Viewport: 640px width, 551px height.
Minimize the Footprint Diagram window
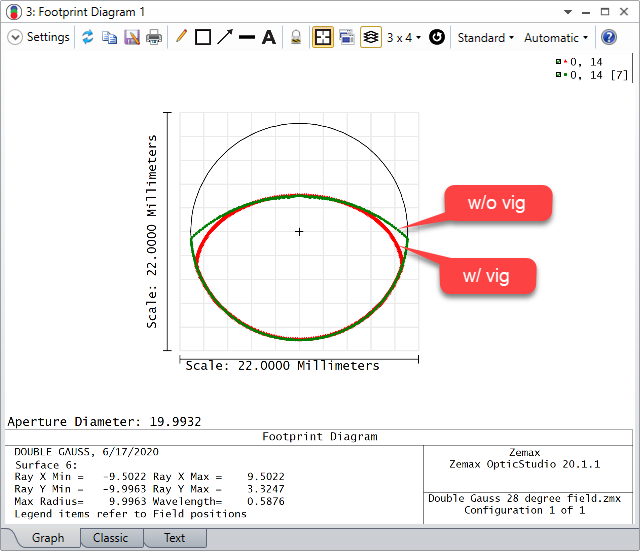[586, 12]
